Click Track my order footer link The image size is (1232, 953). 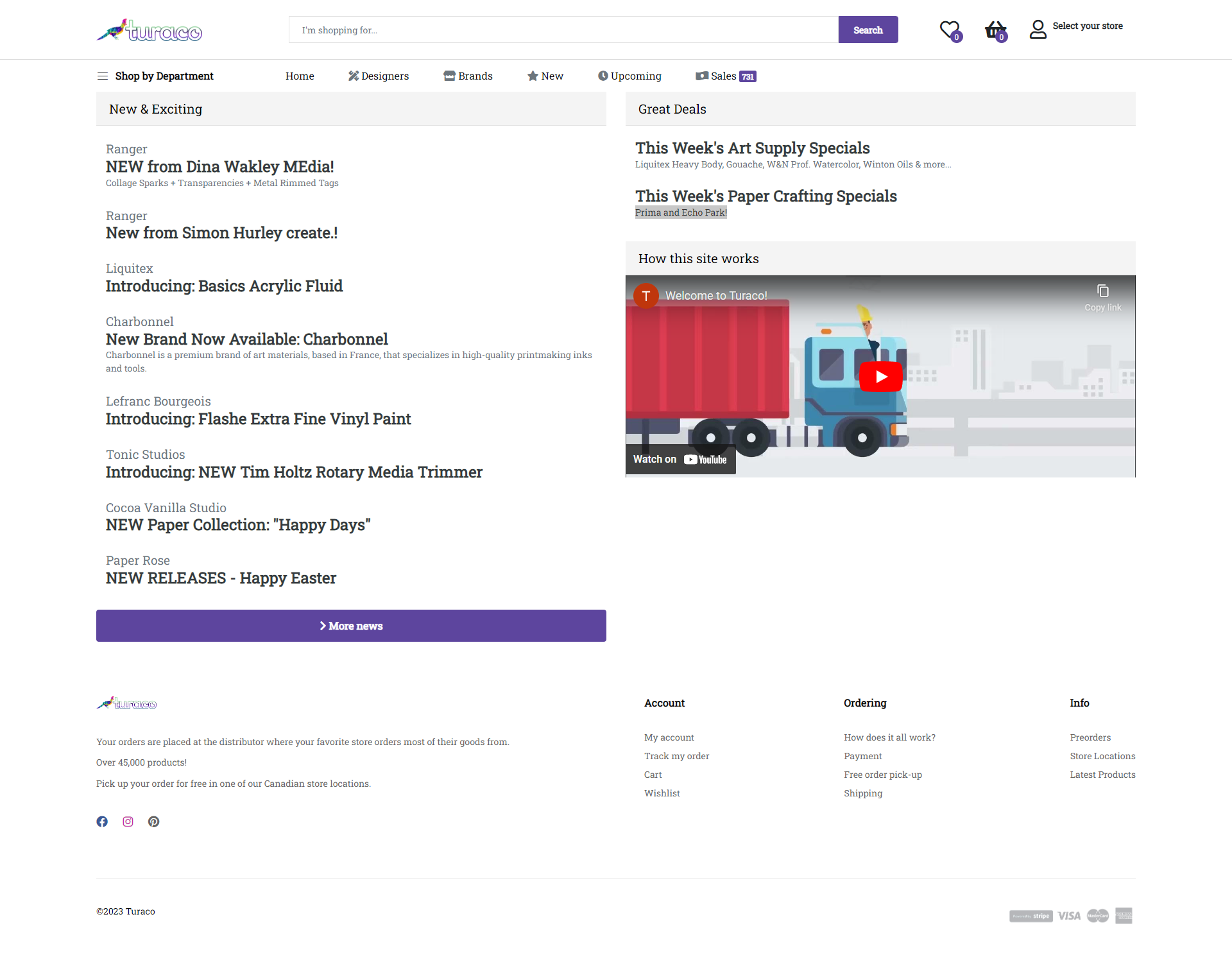pos(677,756)
